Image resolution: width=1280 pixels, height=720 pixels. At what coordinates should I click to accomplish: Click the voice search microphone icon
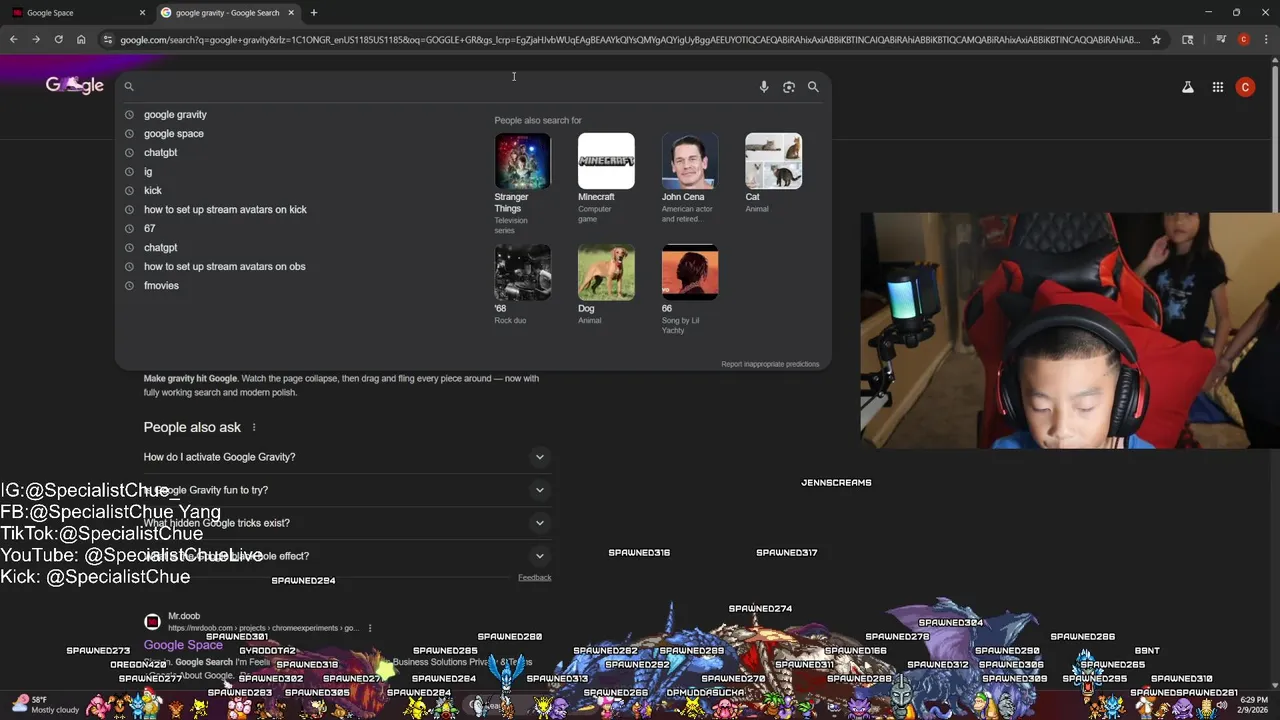pos(764,87)
